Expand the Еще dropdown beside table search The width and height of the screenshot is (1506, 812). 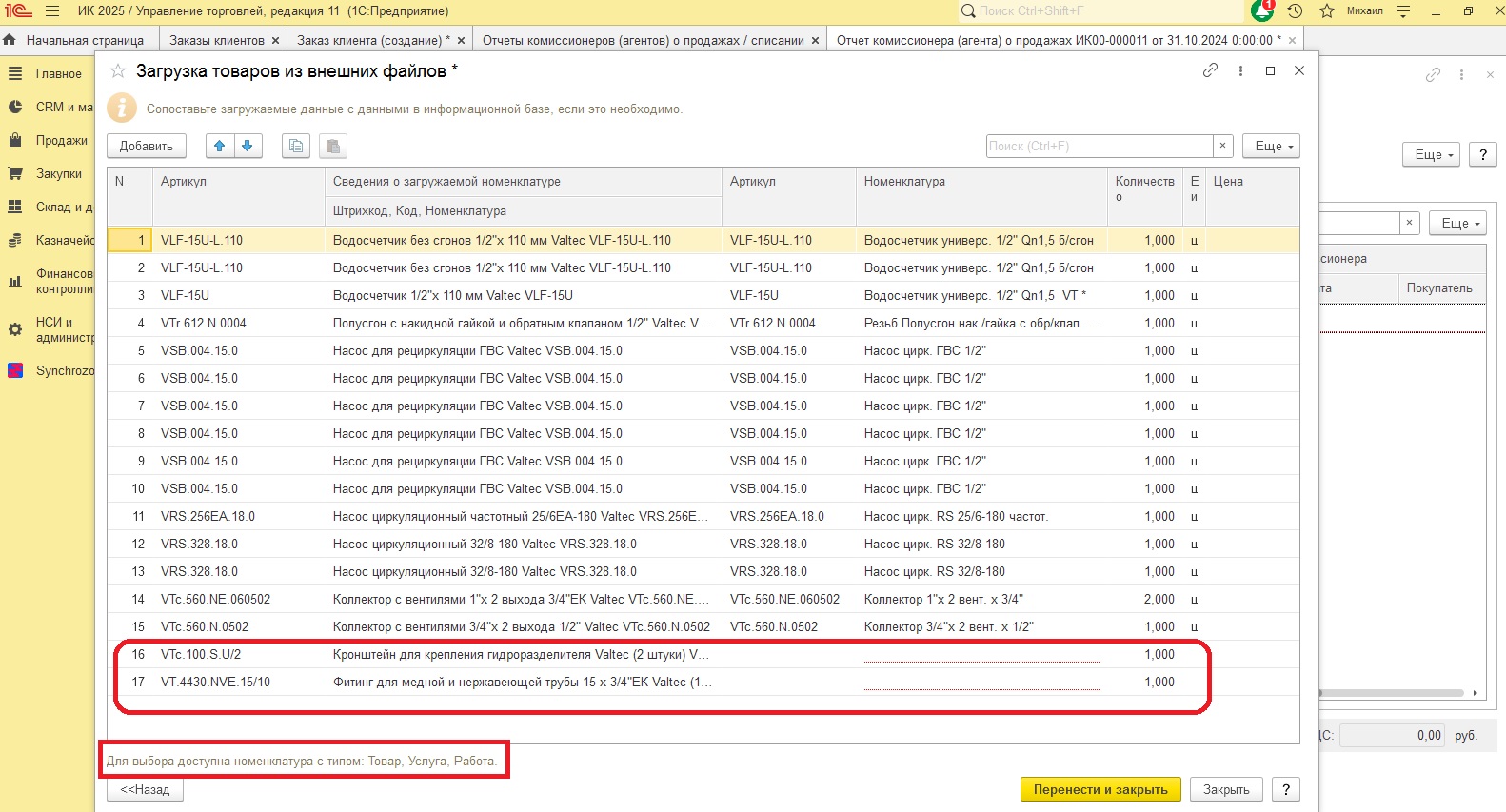tap(1274, 146)
